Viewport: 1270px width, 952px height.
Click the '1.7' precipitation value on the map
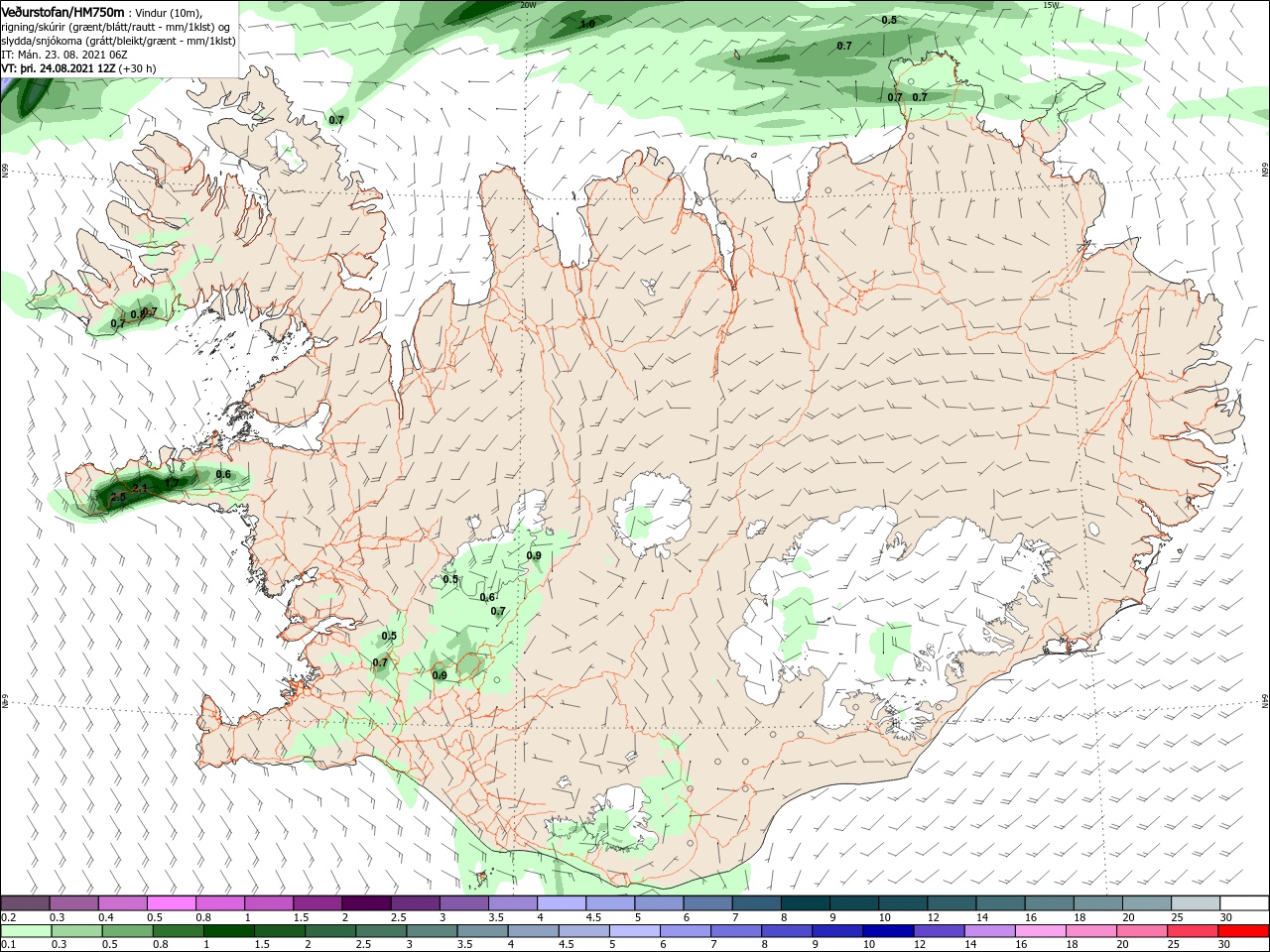click(173, 483)
